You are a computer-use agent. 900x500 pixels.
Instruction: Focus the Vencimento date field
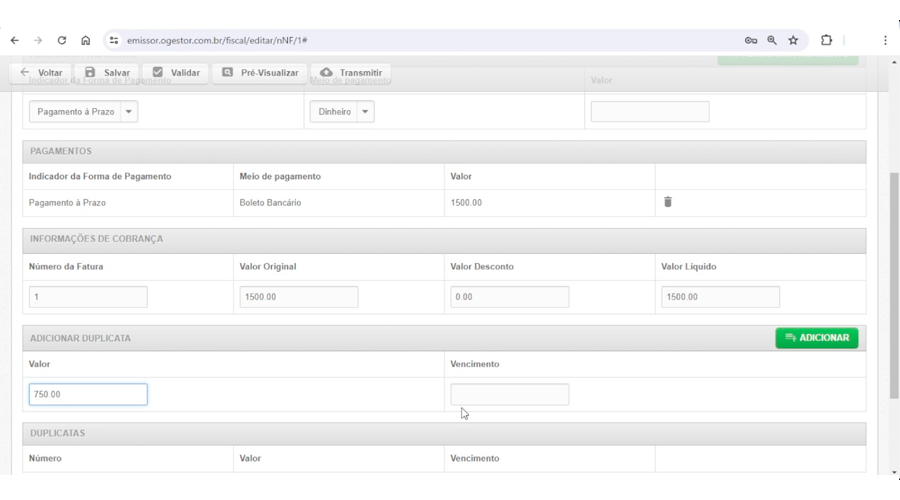pyautogui.click(x=509, y=395)
